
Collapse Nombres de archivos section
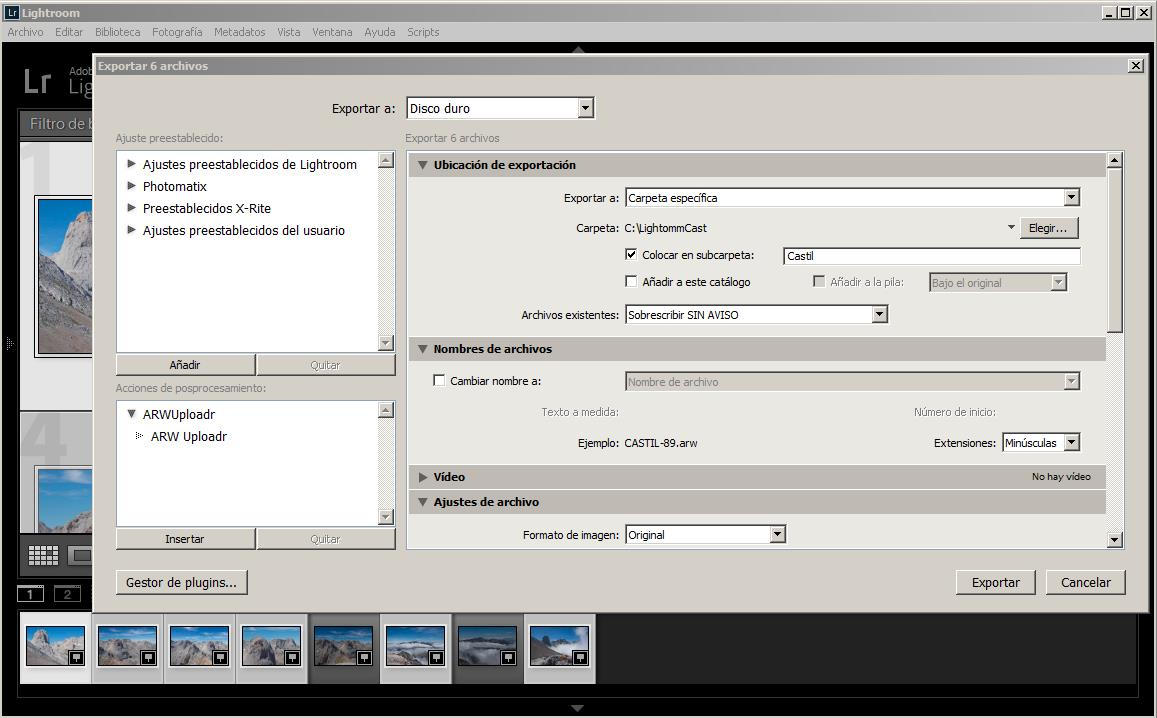click(x=423, y=349)
